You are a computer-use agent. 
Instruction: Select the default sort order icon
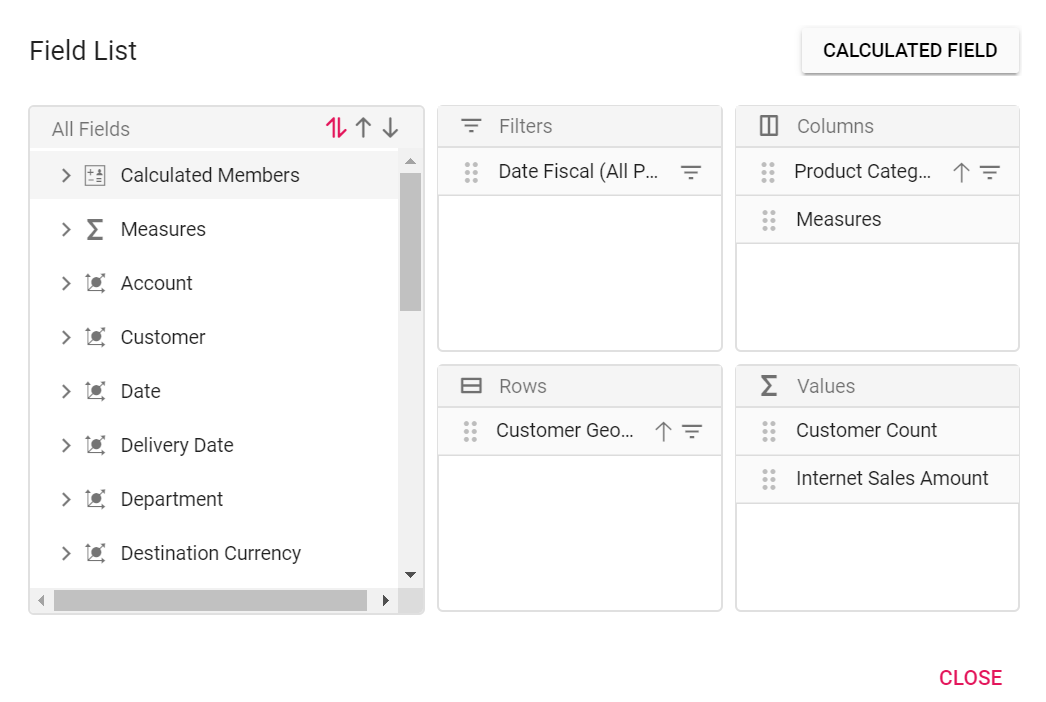336,127
